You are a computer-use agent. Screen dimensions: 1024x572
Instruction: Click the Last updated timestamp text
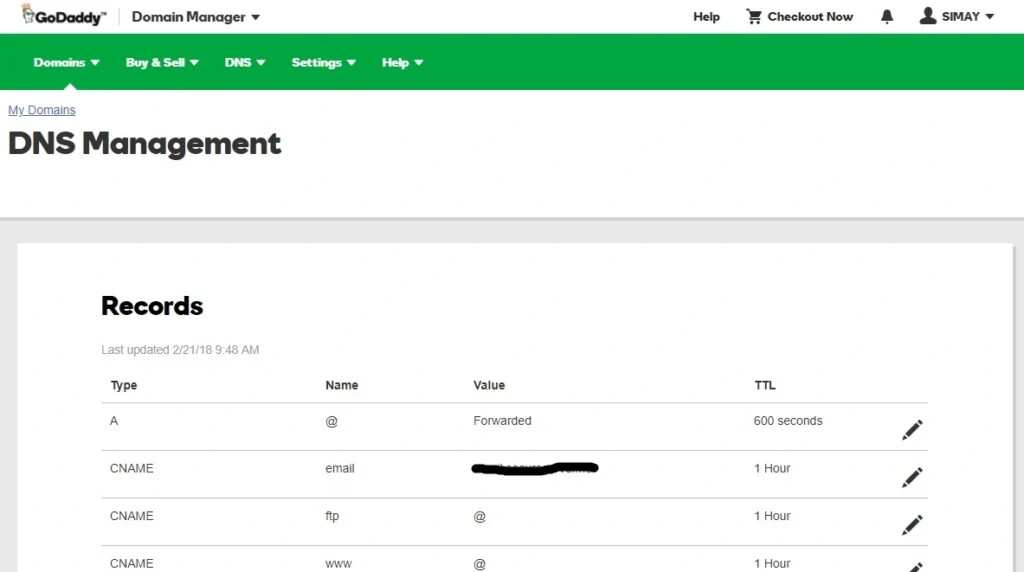[x=180, y=350]
